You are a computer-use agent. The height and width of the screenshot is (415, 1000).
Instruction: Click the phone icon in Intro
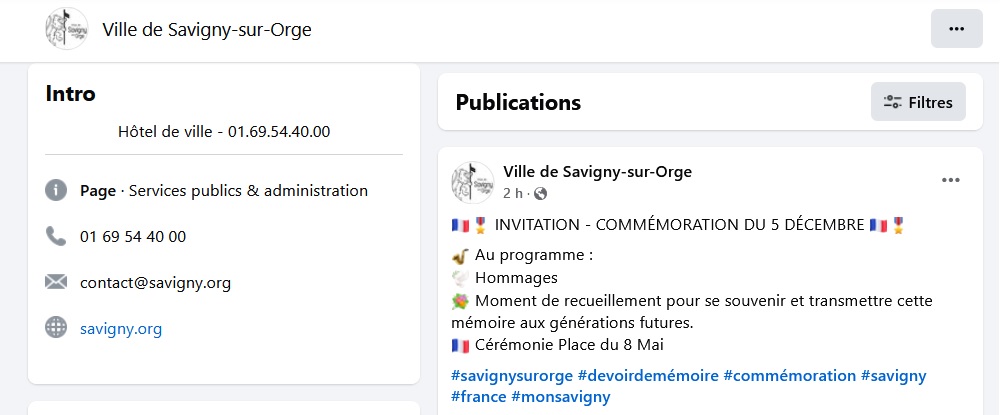click(56, 236)
